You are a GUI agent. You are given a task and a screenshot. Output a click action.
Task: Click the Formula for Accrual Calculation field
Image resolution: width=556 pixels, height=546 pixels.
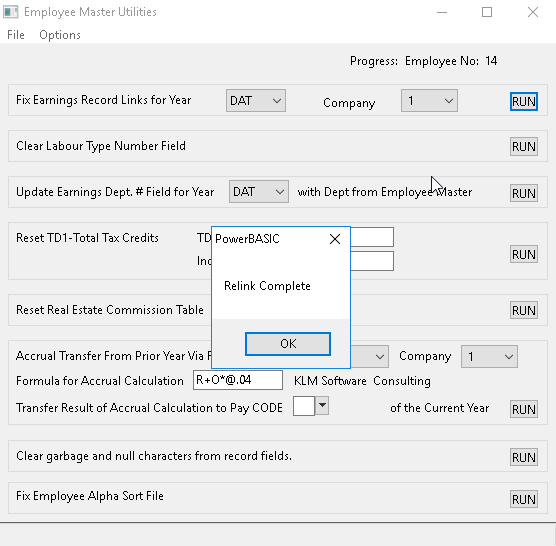(238, 380)
